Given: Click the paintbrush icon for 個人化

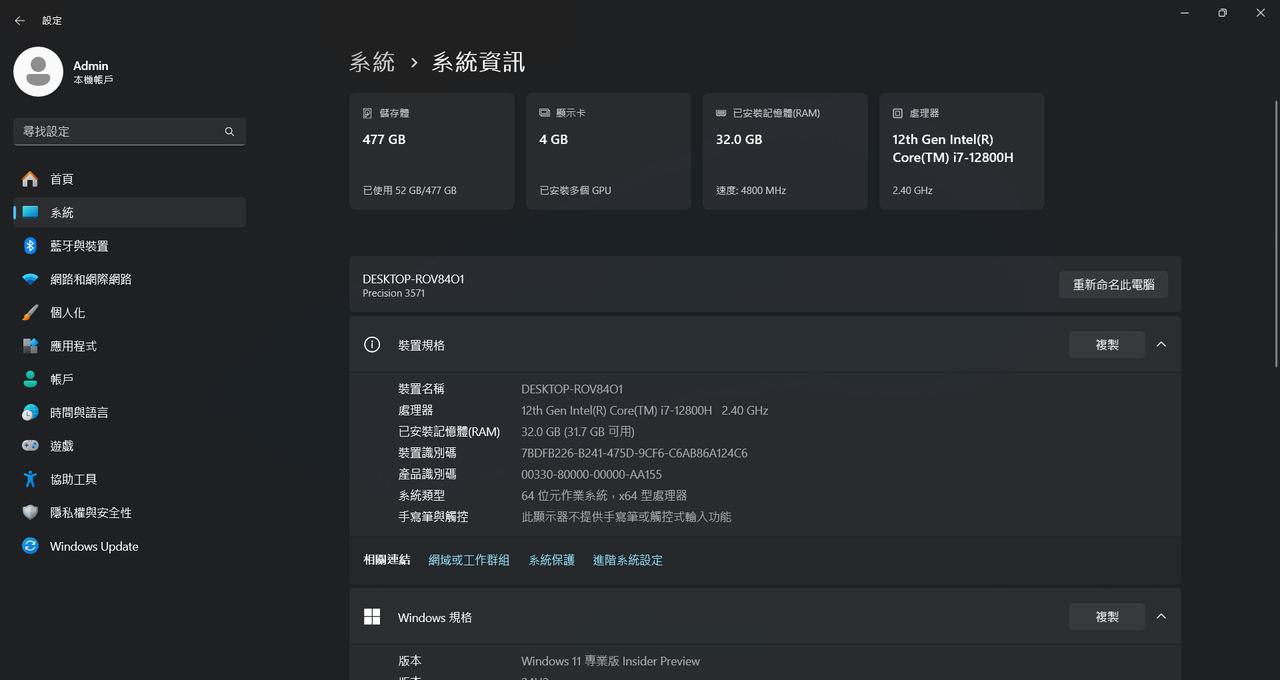Looking at the screenshot, I should click(30, 312).
